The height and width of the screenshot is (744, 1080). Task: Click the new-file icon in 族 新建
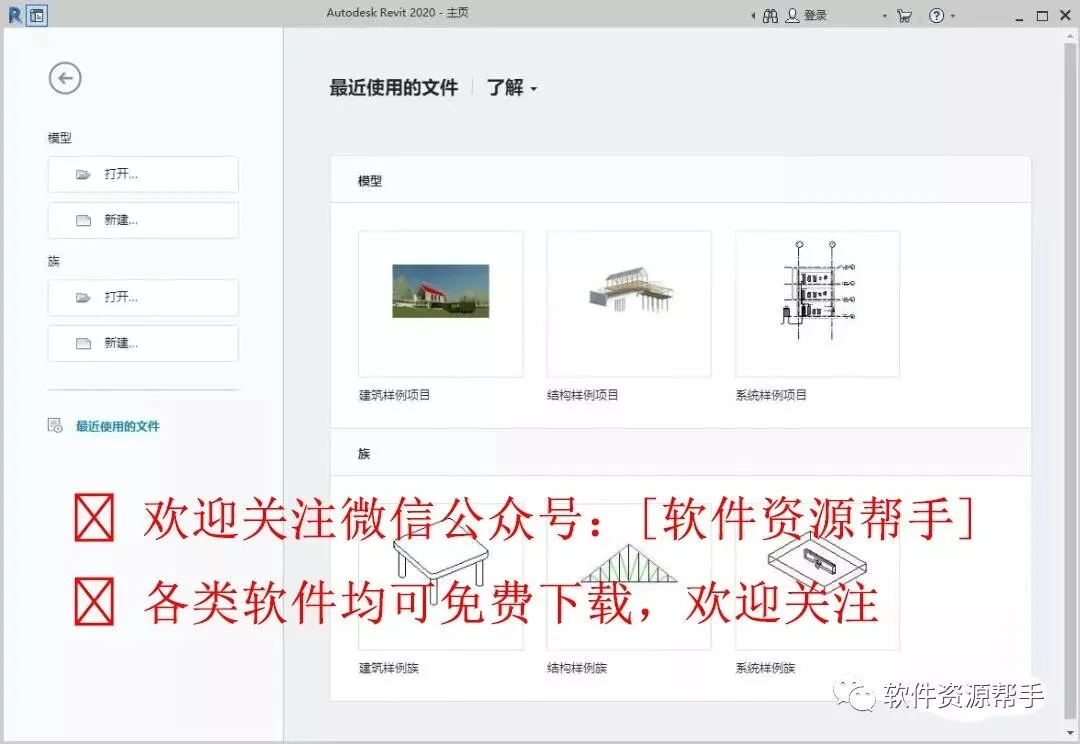(x=83, y=343)
